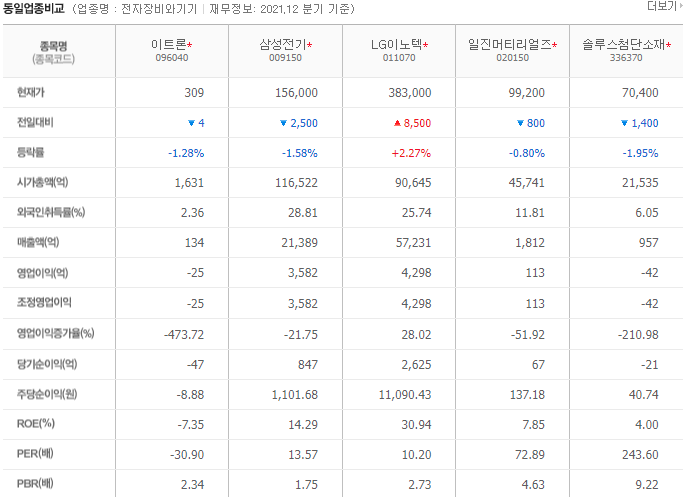Click foreign ownership value 6.05
The image size is (684, 497).
click(646, 213)
